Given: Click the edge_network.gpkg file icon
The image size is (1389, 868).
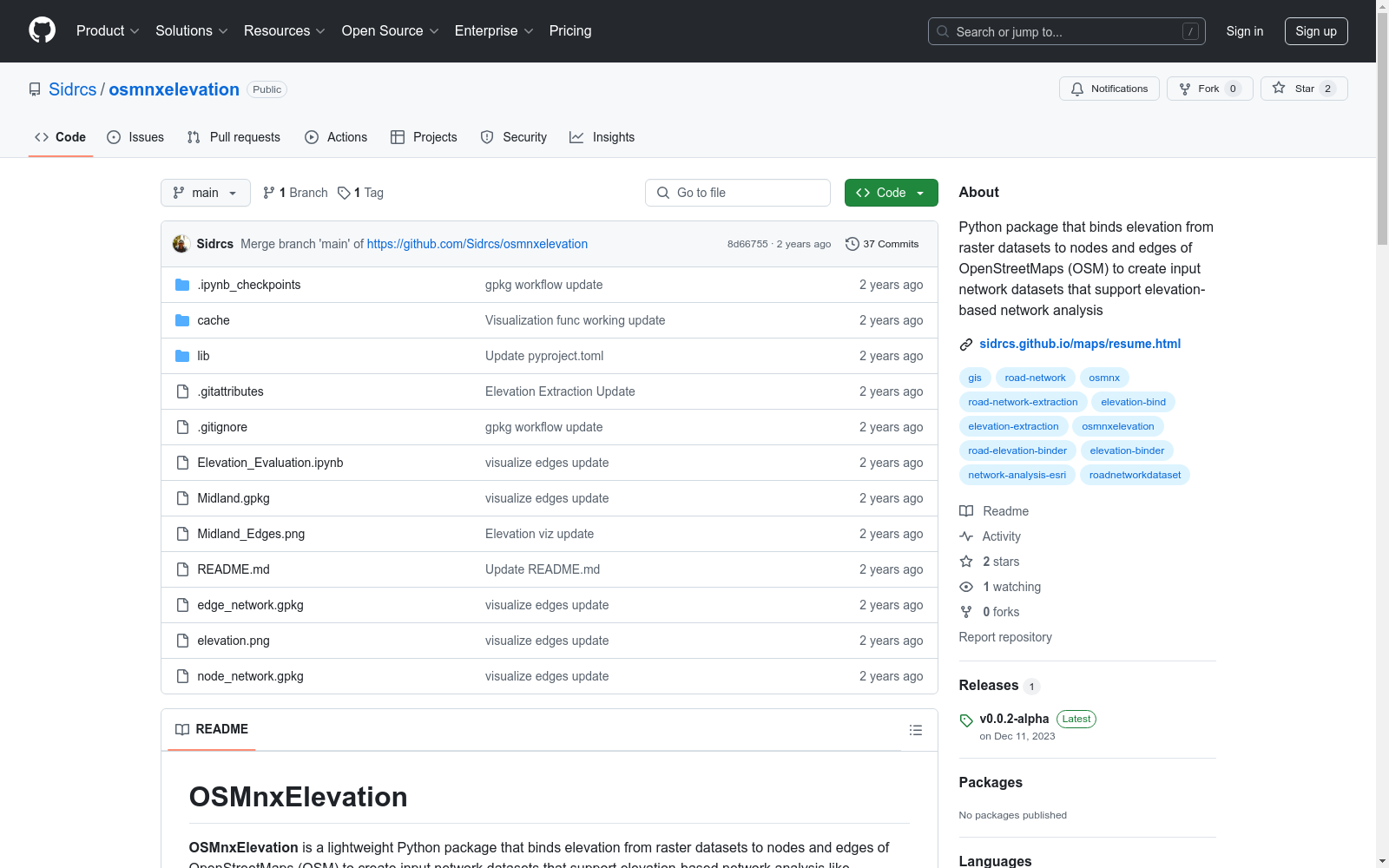Looking at the screenshot, I should coord(182,605).
